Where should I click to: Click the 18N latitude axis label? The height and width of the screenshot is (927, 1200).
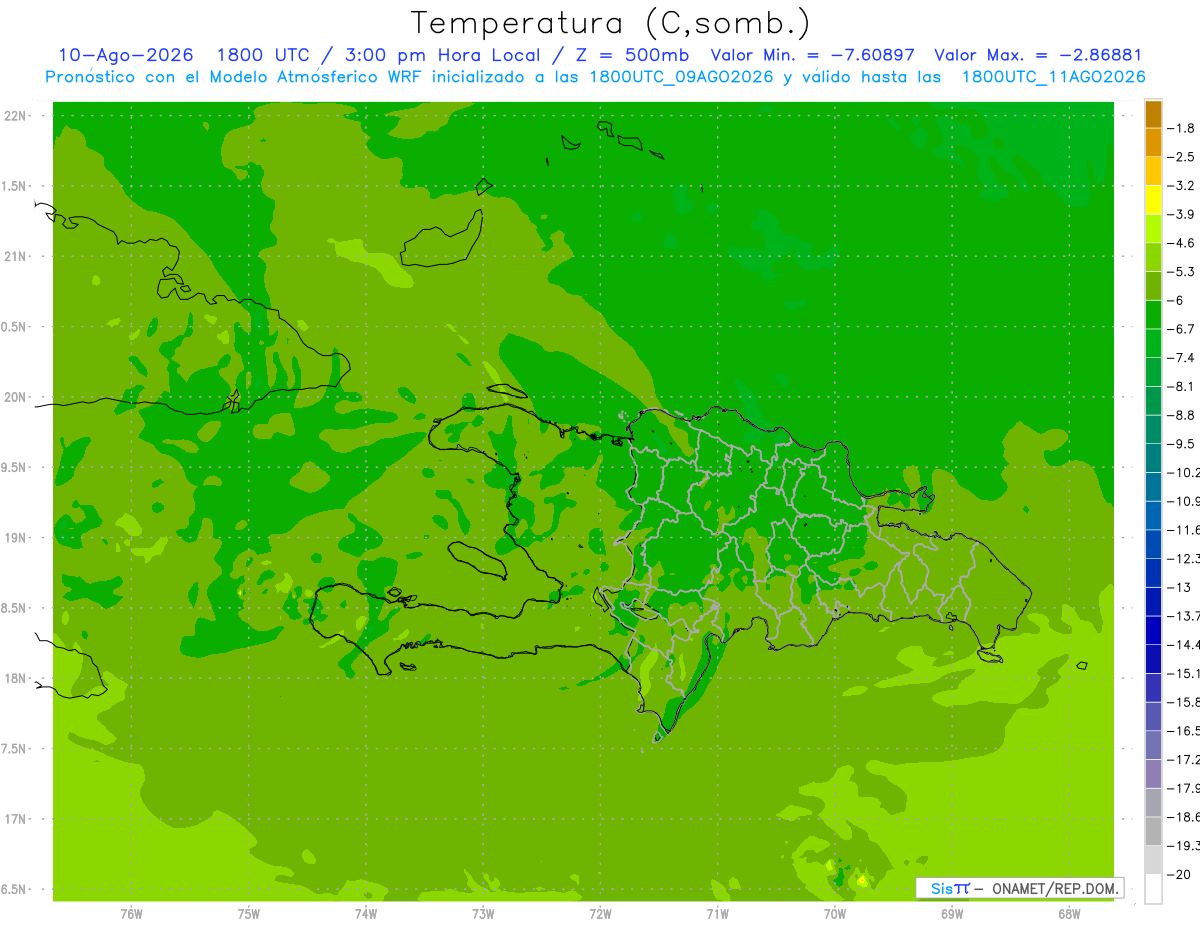(x=16, y=679)
